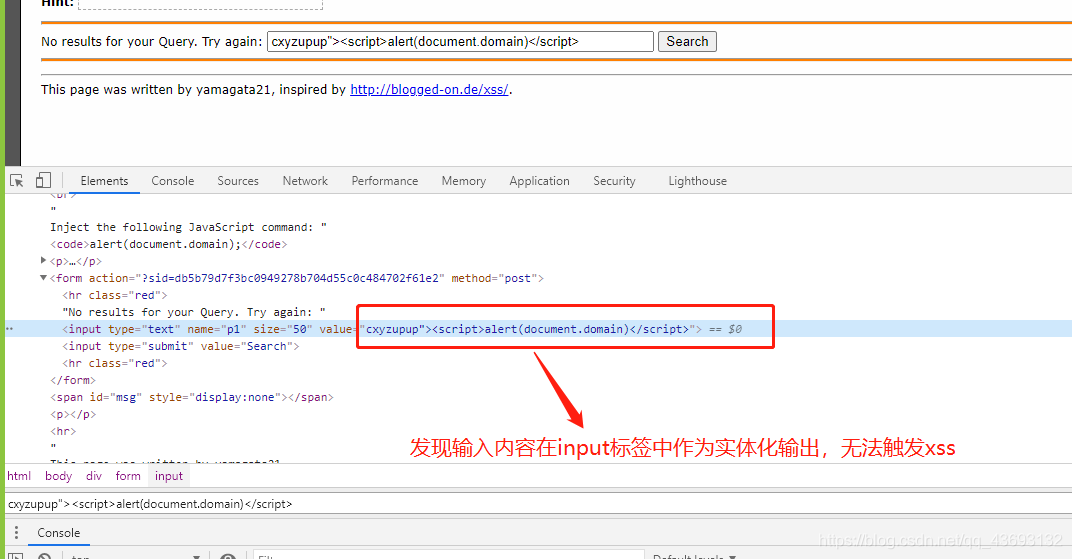Open the blogged-on.de/xss link

(x=429, y=90)
